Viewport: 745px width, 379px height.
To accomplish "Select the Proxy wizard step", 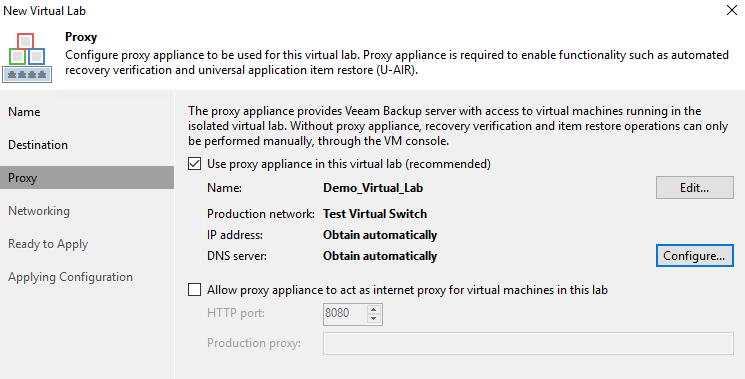I will point(87,178).
